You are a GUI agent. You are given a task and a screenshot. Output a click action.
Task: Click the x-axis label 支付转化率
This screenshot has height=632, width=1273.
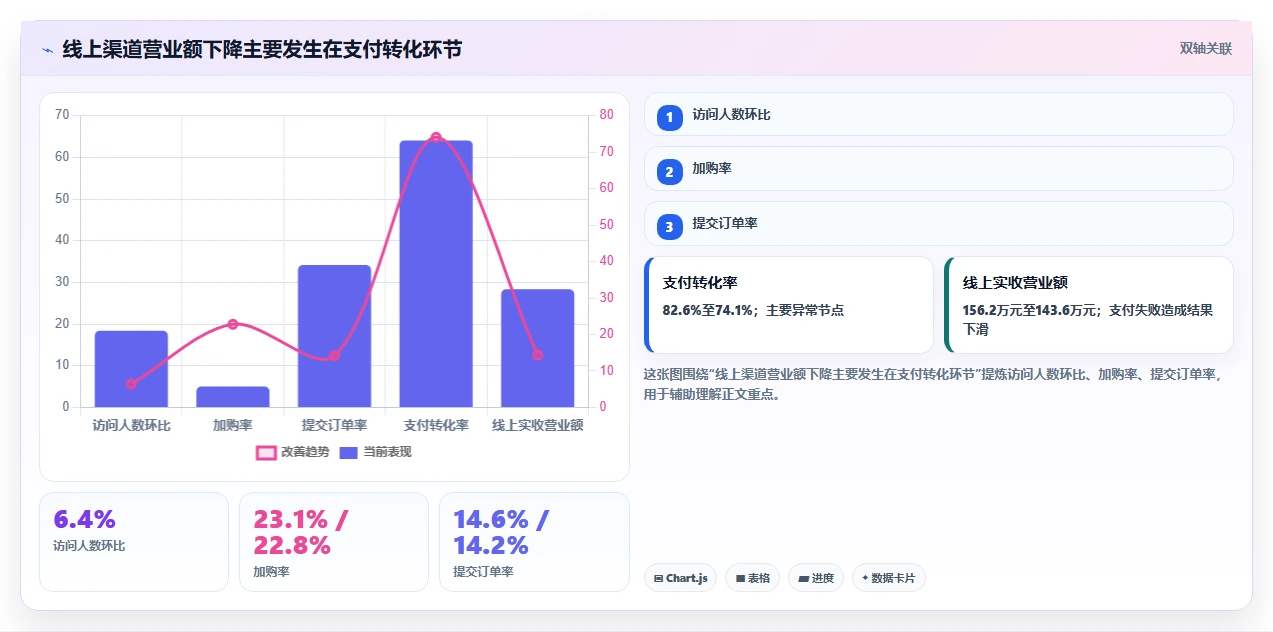point(436,425)
